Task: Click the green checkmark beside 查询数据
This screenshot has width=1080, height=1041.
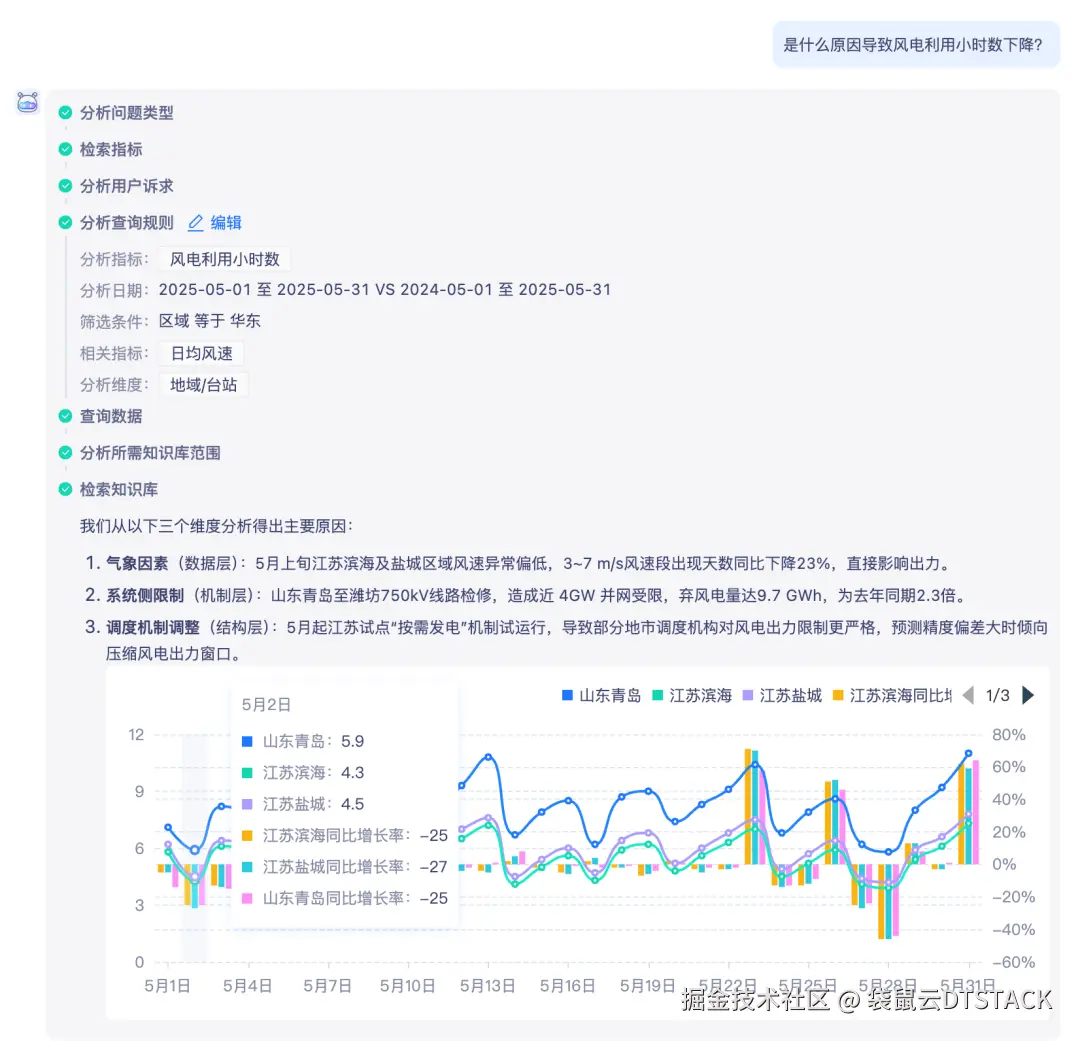Action: click(x=64, y=417)
